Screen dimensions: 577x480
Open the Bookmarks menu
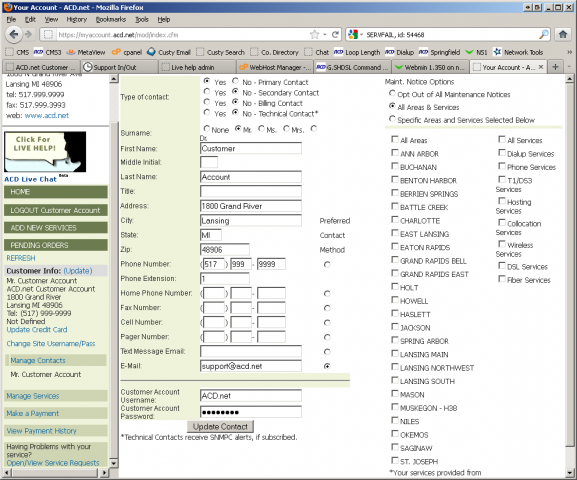(x=110, y=20)
